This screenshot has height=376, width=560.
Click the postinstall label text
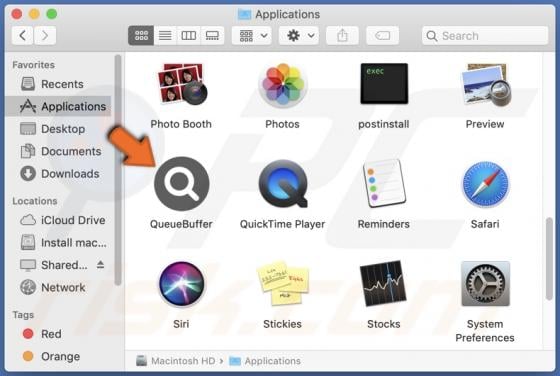384,124
